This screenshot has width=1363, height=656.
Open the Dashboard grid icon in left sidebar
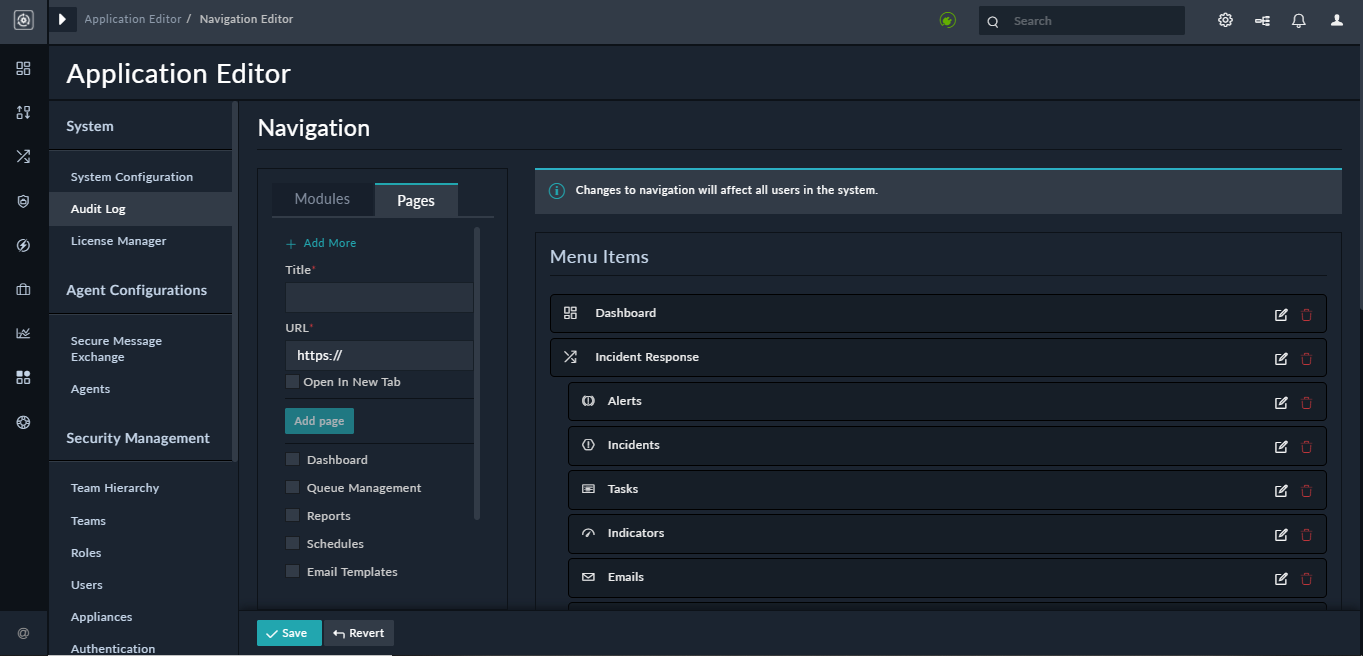(x=23, y=69)
